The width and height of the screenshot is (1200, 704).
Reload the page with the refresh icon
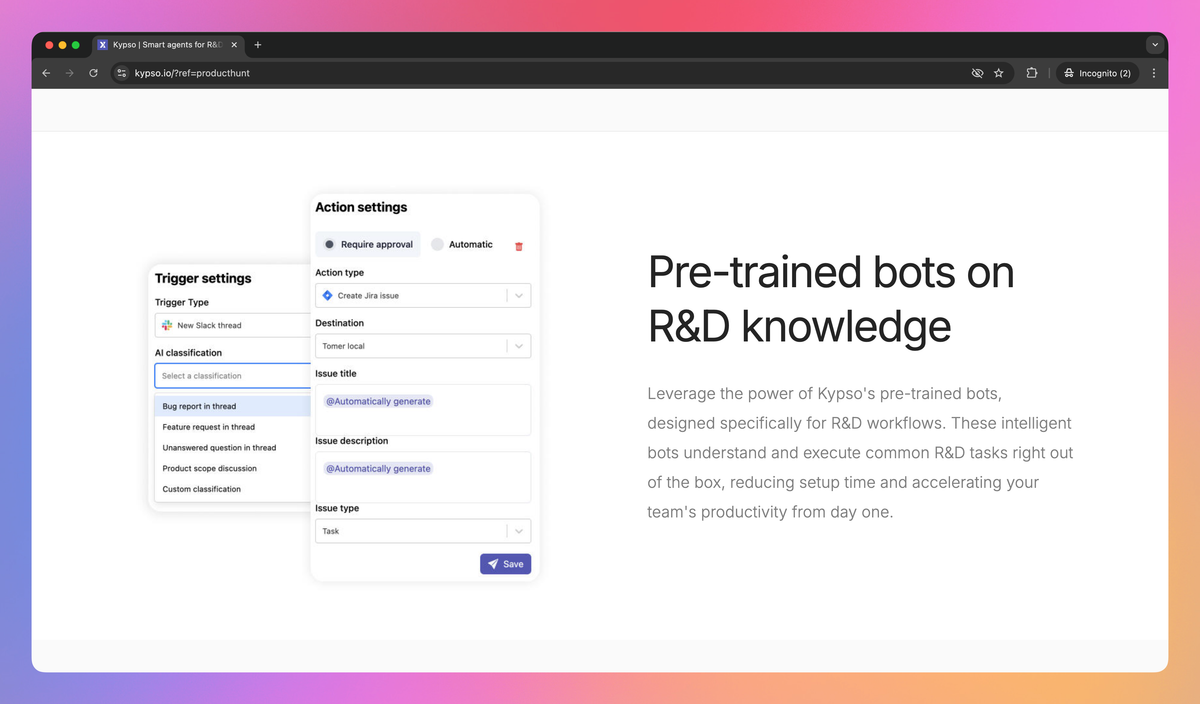[x=94, y=73]
